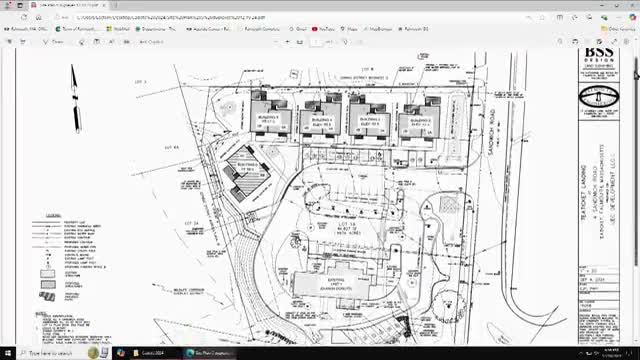Select the PDF erase tool
Image resolution: width=640 pixels, height=360 pixels.
pyautogui.click(x=82, y=42)
